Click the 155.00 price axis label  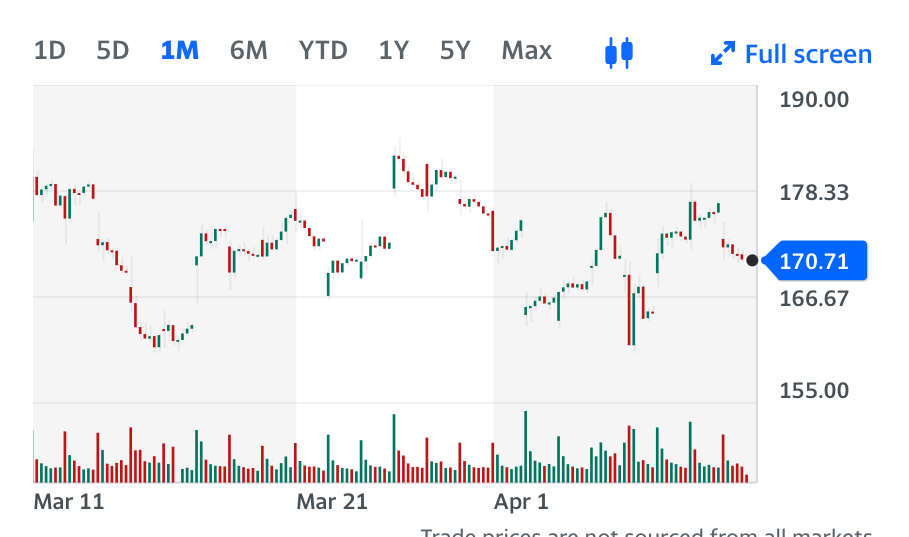point(814,390)
